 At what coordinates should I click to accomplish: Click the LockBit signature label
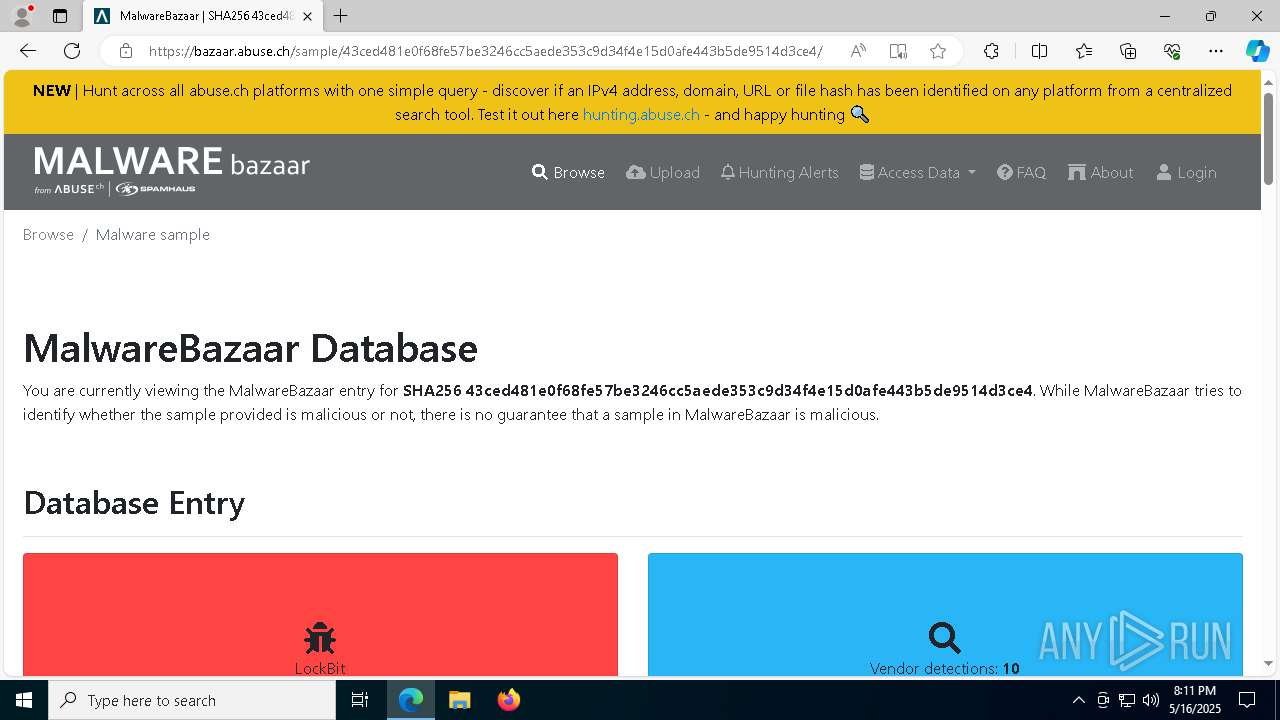[320, 668]
